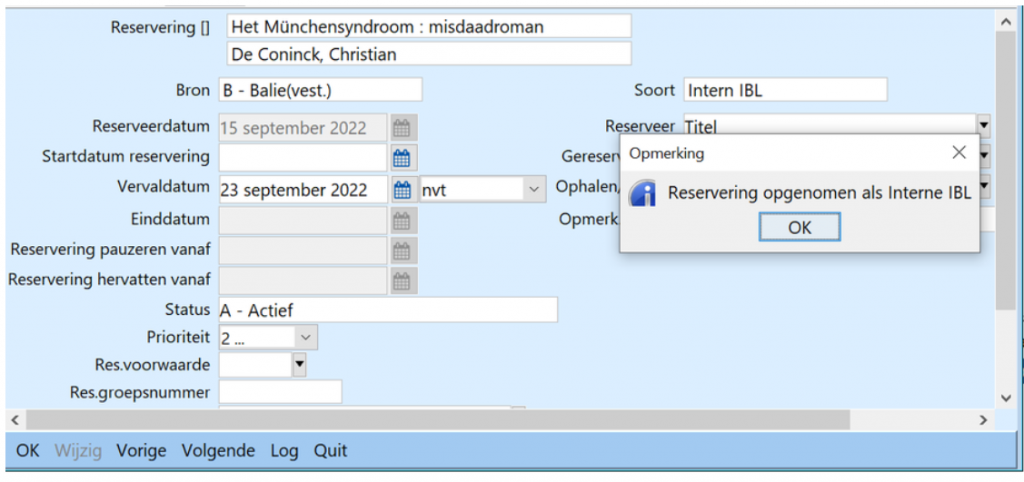Viewport: 1024px width, 482px height.
Task: Click calendar icon for Reservering pauzeren vanaf
Action: coord(402,251)
